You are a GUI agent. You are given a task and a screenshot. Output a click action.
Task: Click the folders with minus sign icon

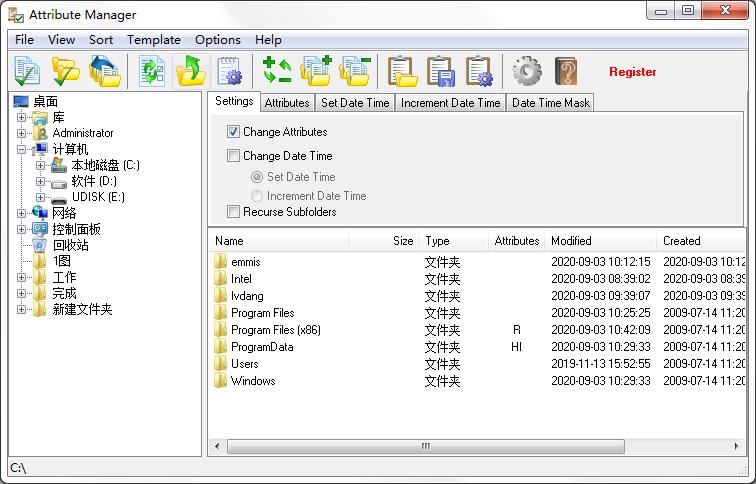click(354, 72)
